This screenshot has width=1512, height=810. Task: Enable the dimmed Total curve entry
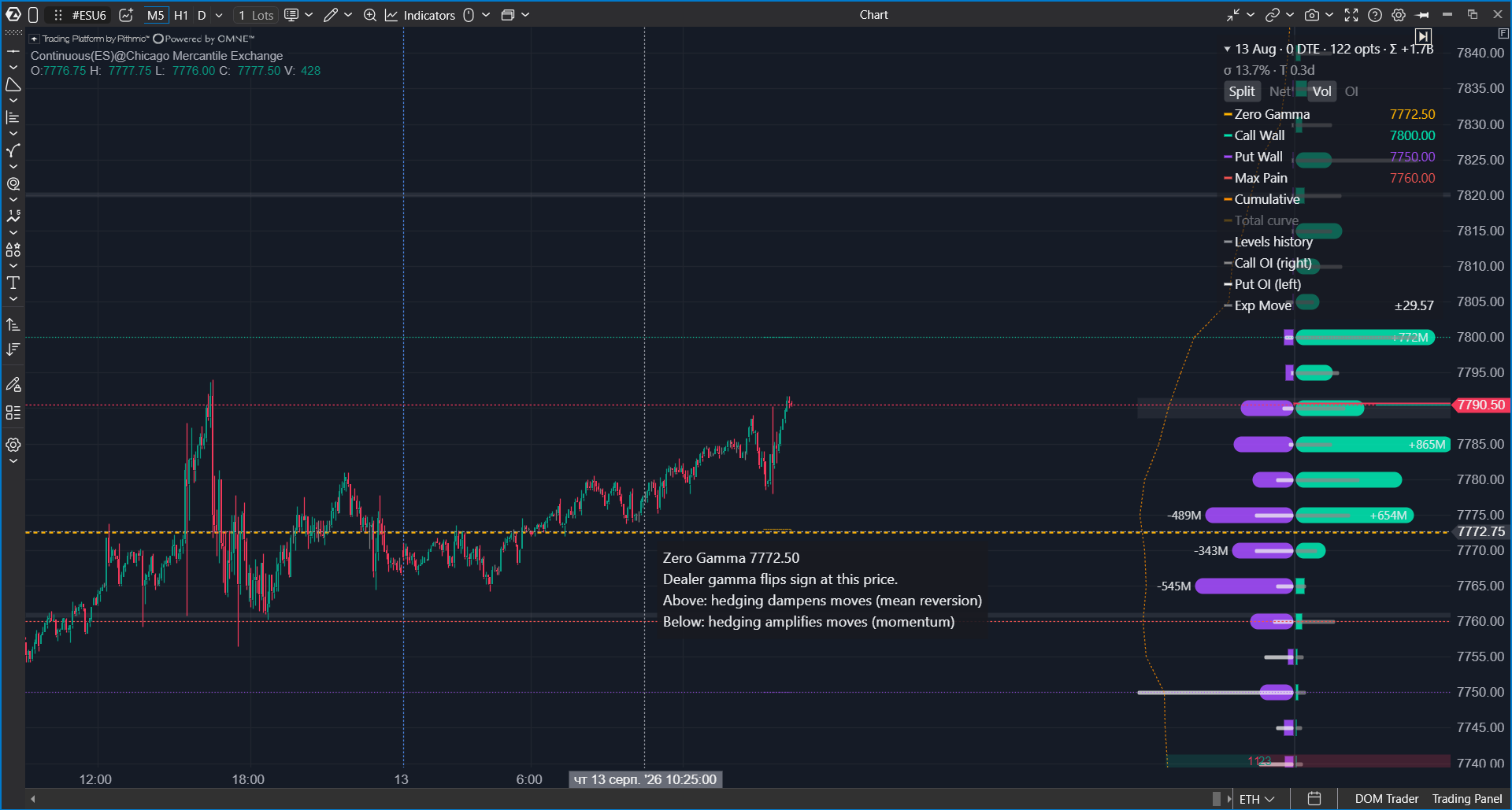(x=1262, y=220)
